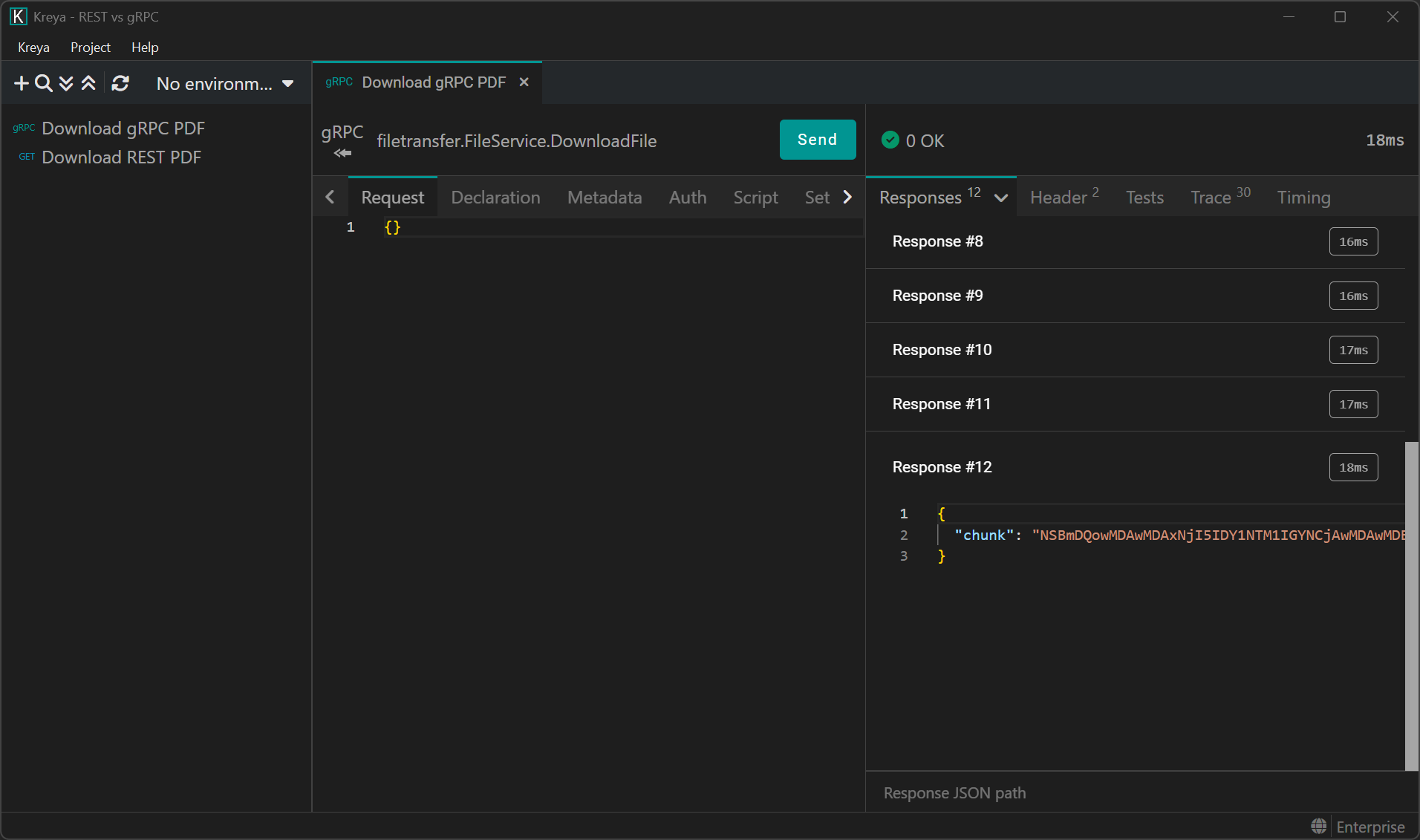The height and width of the screenshot is (840, 1420).
Task: Collapse all items with double-up chevron icon
Action: (88, 84)
